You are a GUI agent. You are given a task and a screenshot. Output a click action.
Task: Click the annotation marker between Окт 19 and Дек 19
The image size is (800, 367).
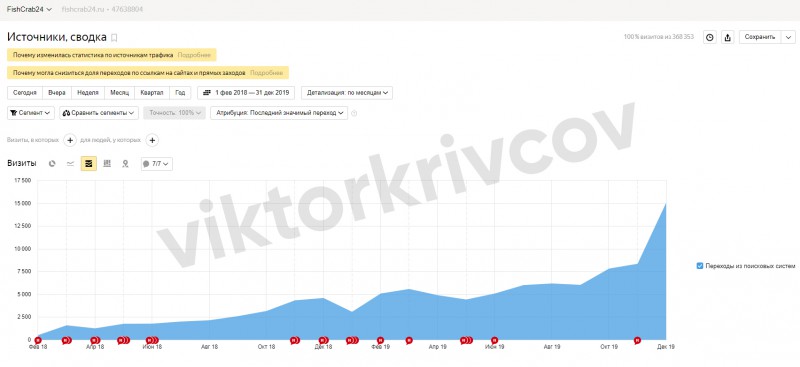(x=637, y=340)
